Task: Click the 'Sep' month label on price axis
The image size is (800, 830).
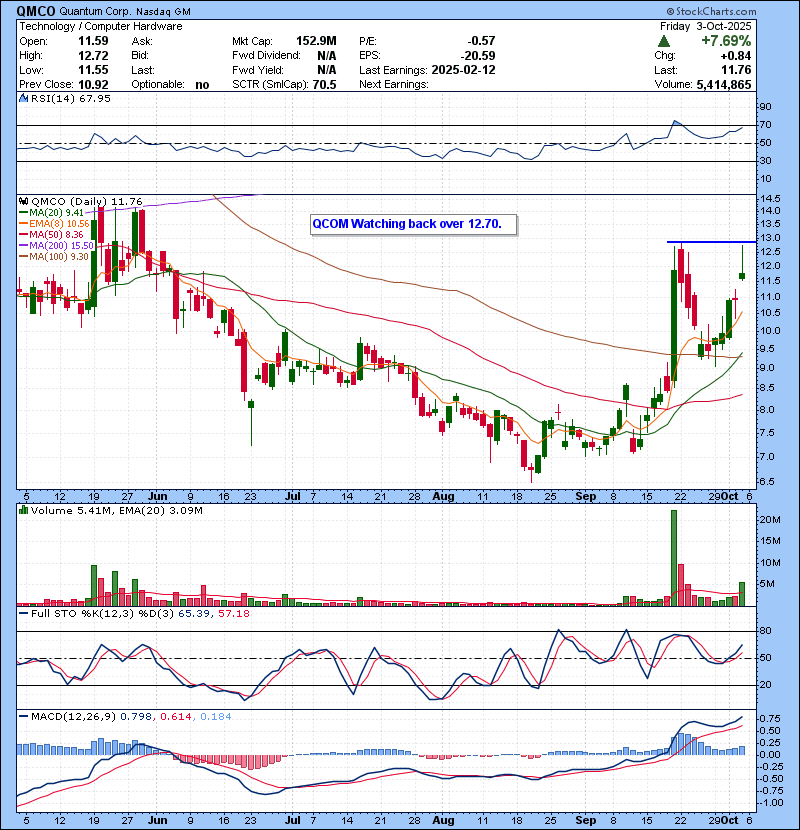Action: (x=586, y=497)
